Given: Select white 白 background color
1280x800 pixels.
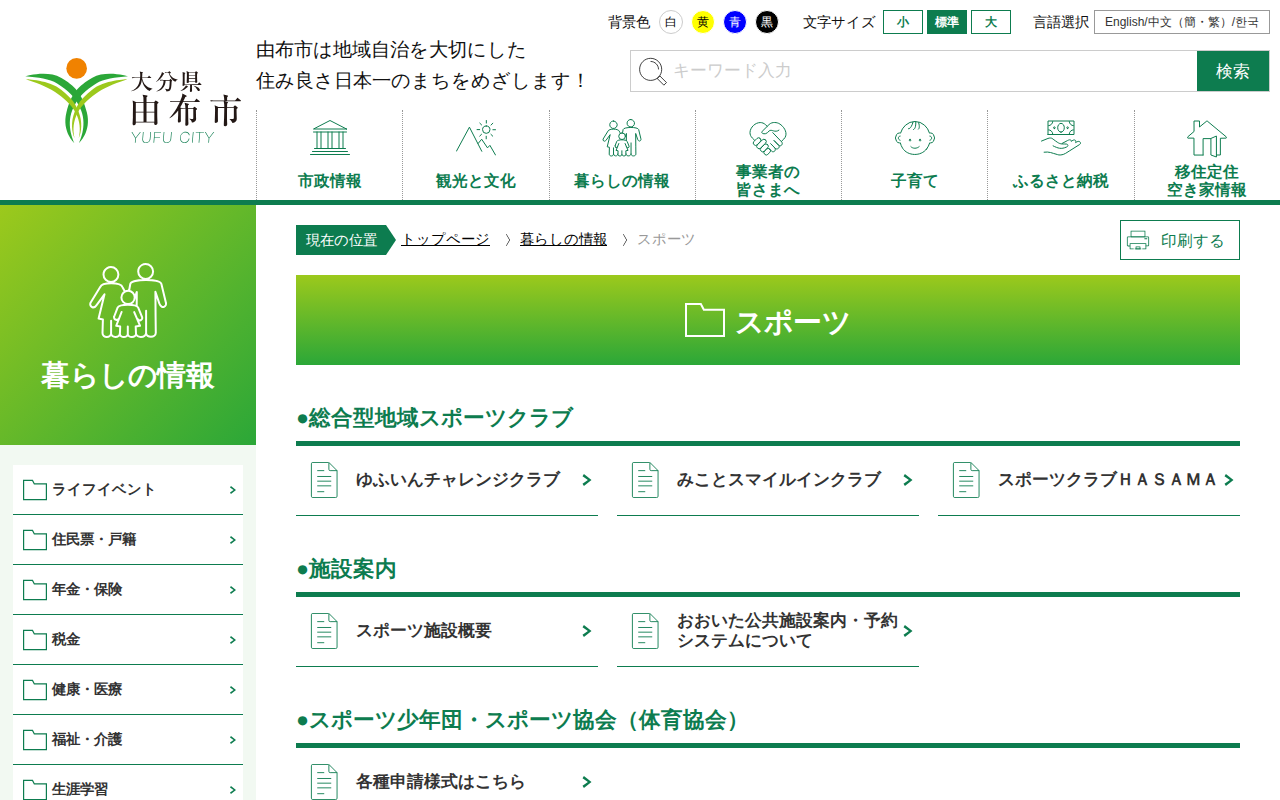Looking at the screenshot, I should (671, 22).
